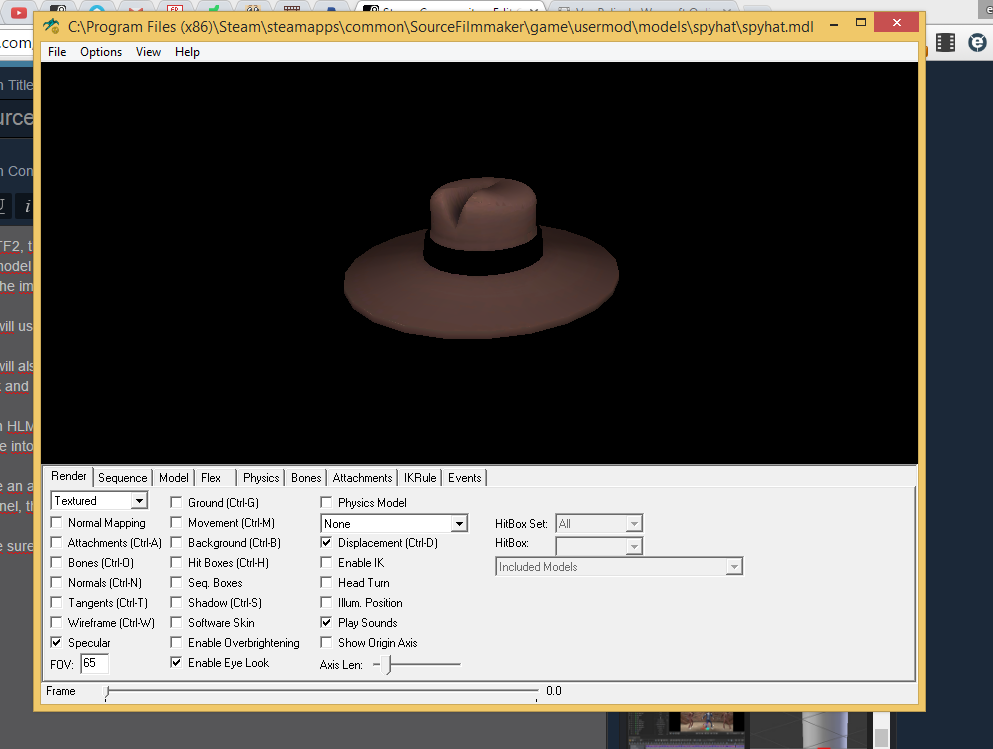Open the Help menu
Viewport: 993px width, 749px height.
[187, 52]
